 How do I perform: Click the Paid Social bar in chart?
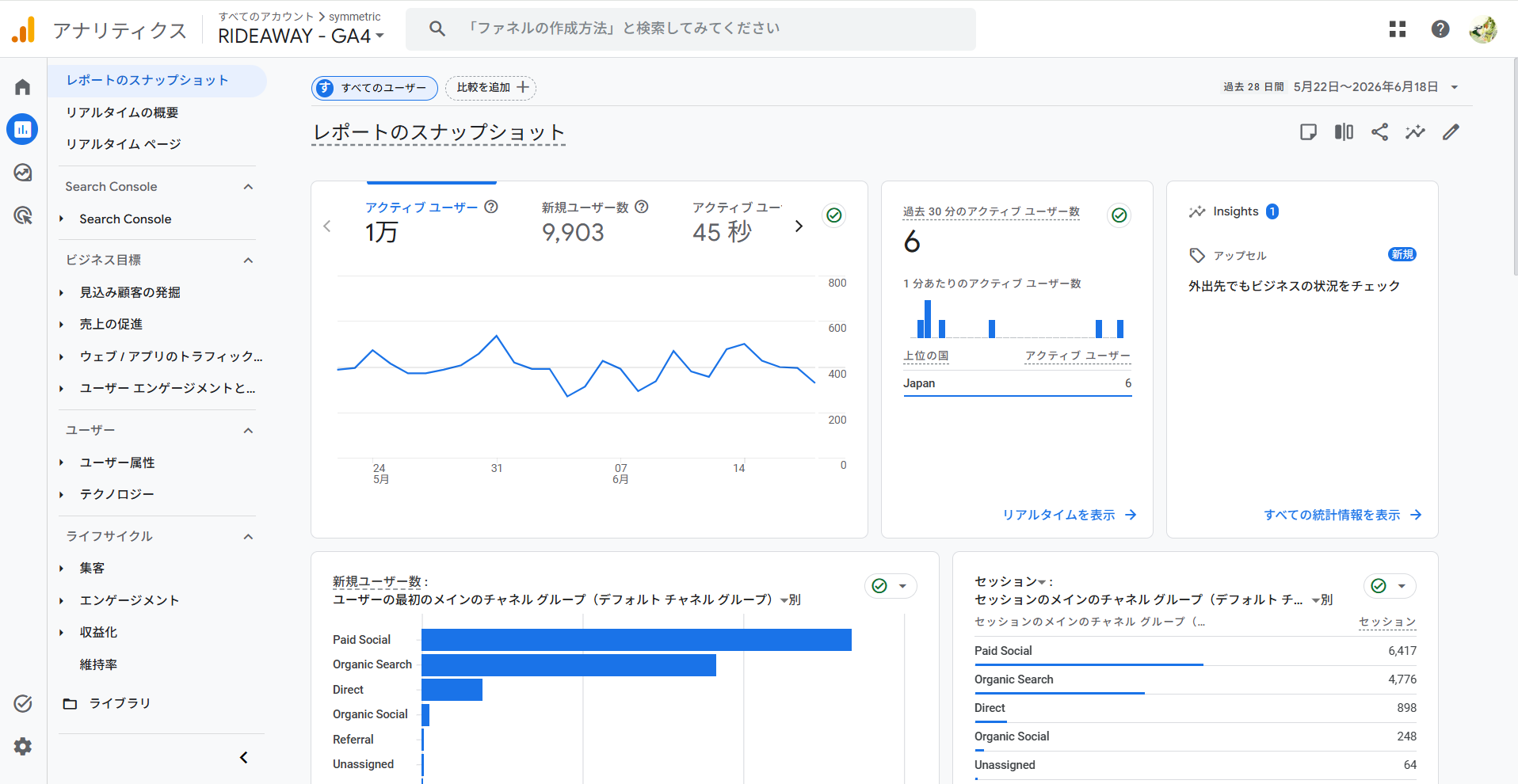click(x=636, y=640)
